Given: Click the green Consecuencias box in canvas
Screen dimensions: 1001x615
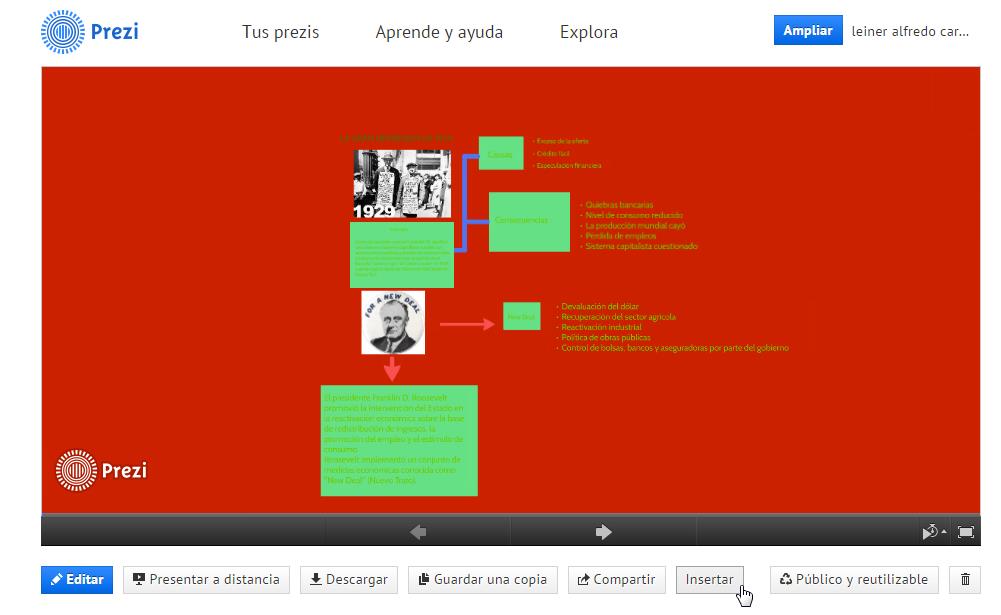Looking at the screenshot, I should coord(529,221).
